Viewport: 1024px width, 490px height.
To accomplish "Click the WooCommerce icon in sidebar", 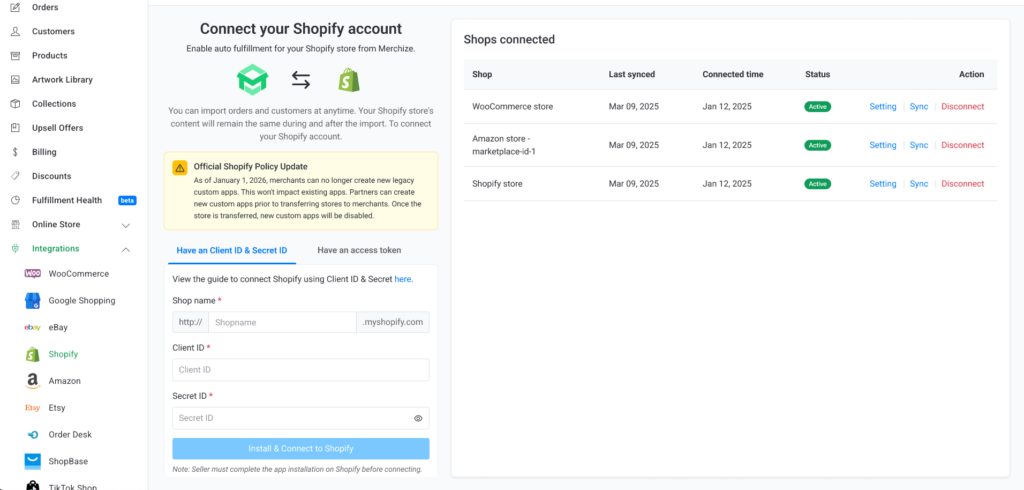I will pyautogui.click(x=32, y=274).
